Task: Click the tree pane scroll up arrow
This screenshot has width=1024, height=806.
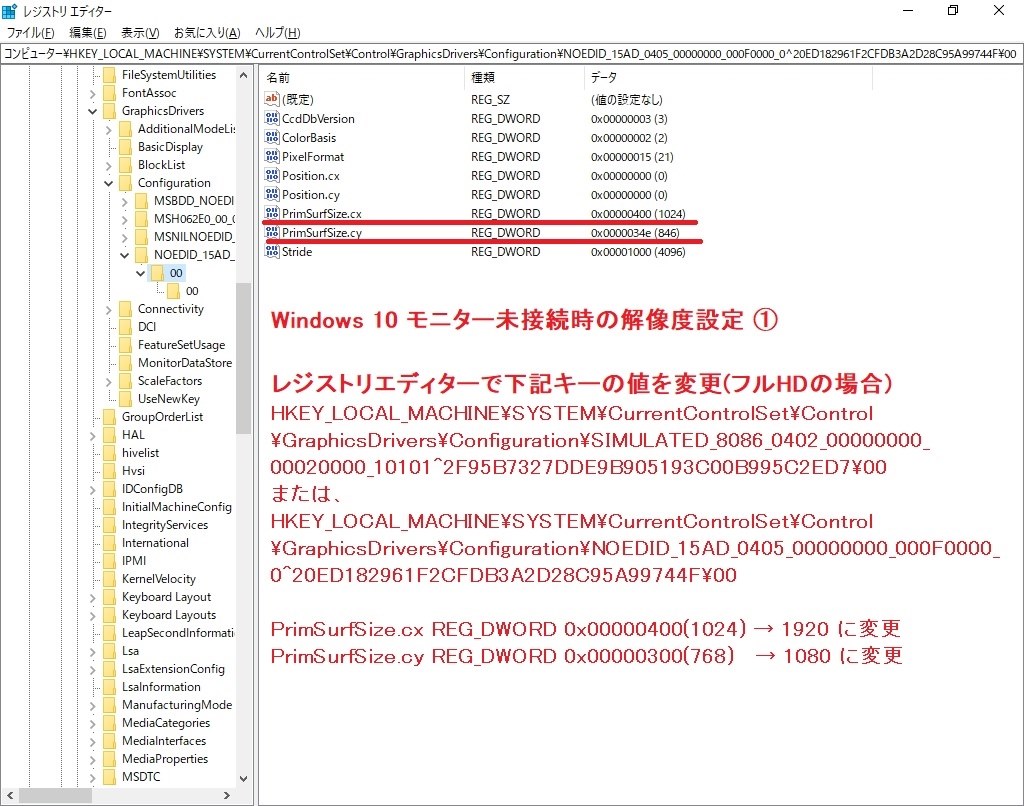Action: point(244,75)
